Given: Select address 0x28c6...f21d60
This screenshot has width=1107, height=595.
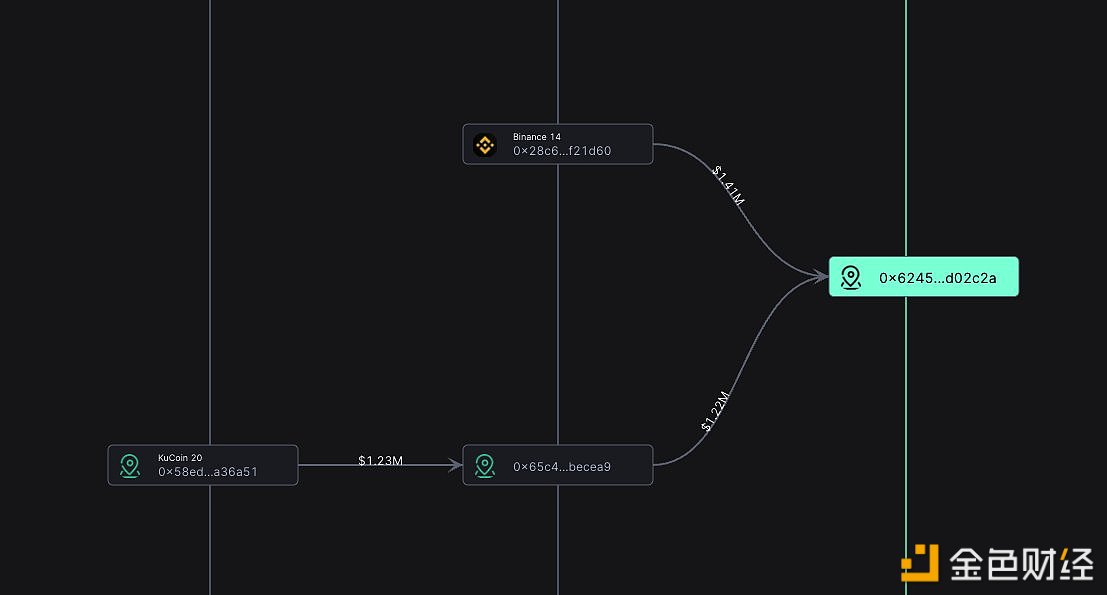Looking at the screenshot, I should pyautogui.click(x=562, y=151).
